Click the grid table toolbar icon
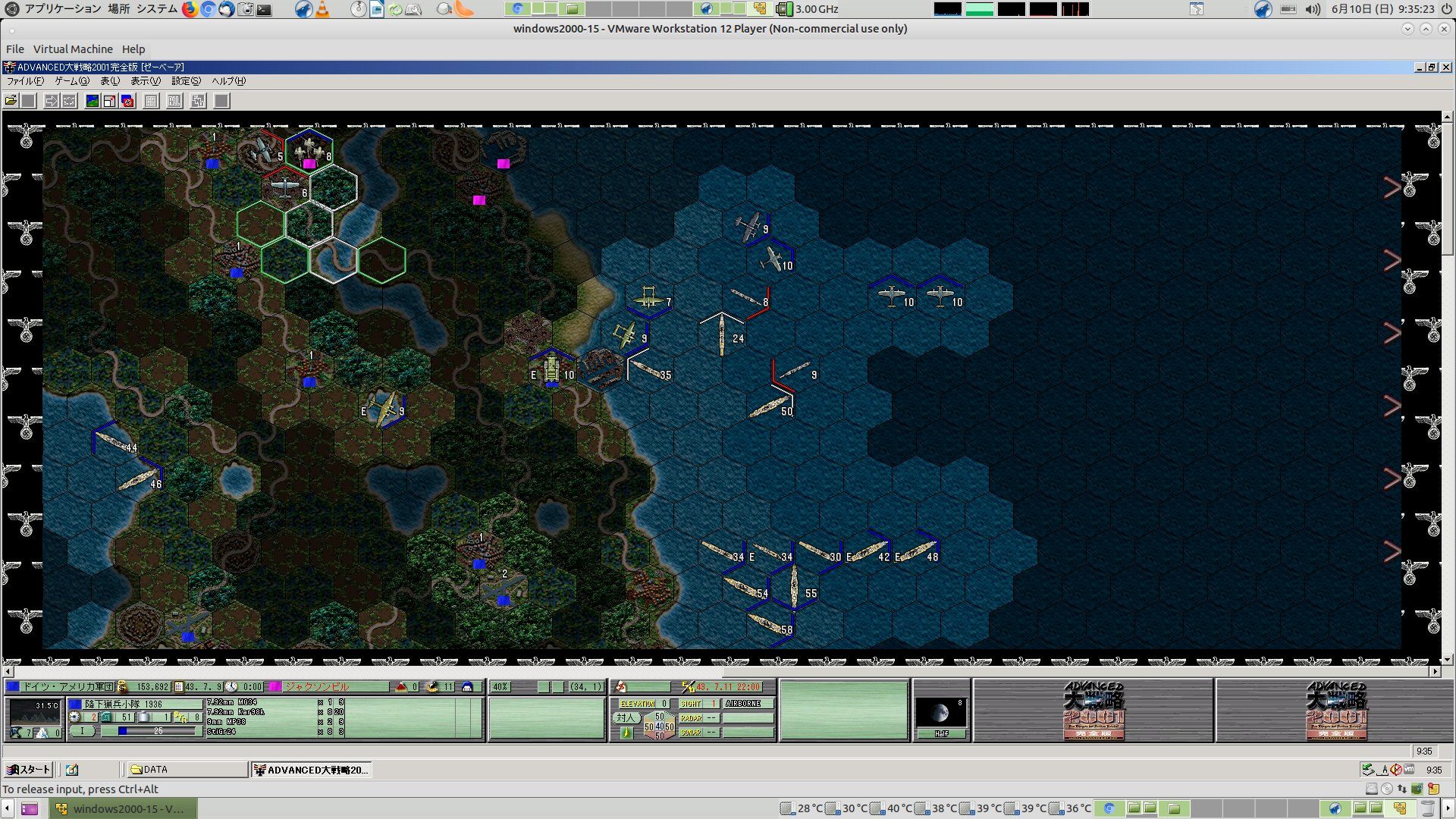The image size is (1456, 819). tap(151, 101)
